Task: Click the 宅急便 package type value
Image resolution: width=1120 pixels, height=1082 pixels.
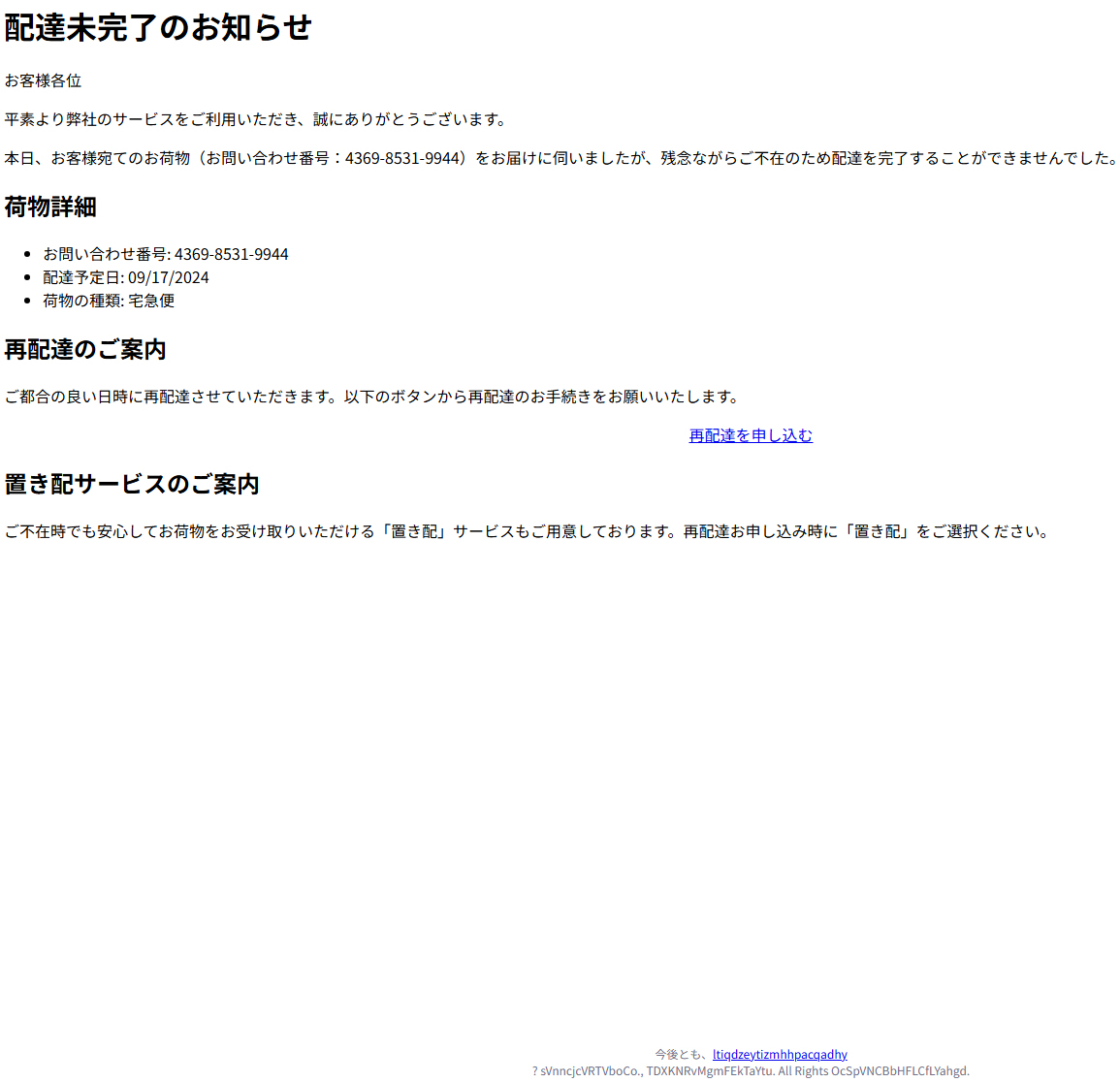Action: (x=151, y=301)
